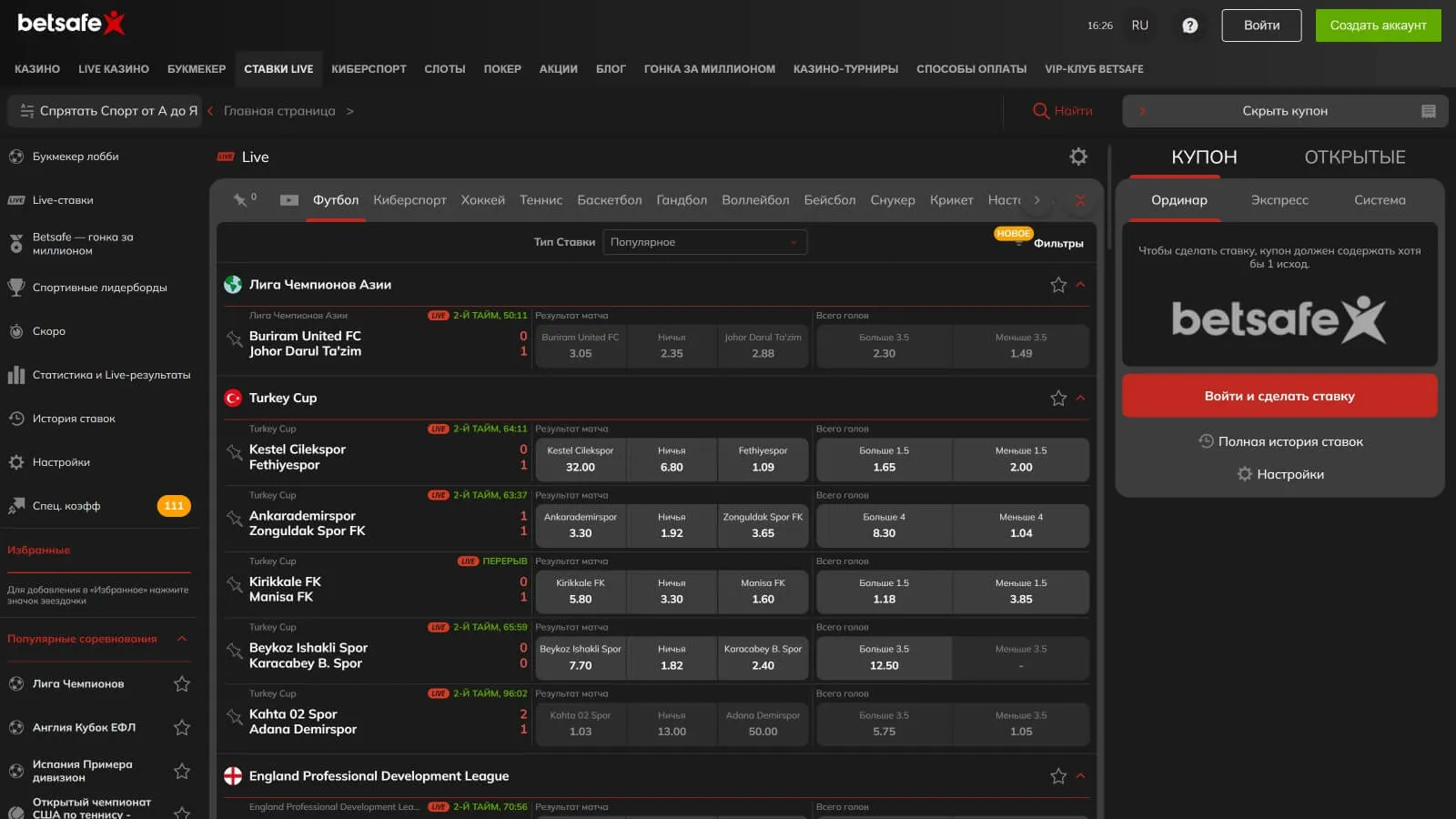Click Войти и сделать ставку
This screenshot has width=1456, height=819.
pos(1279,396)
